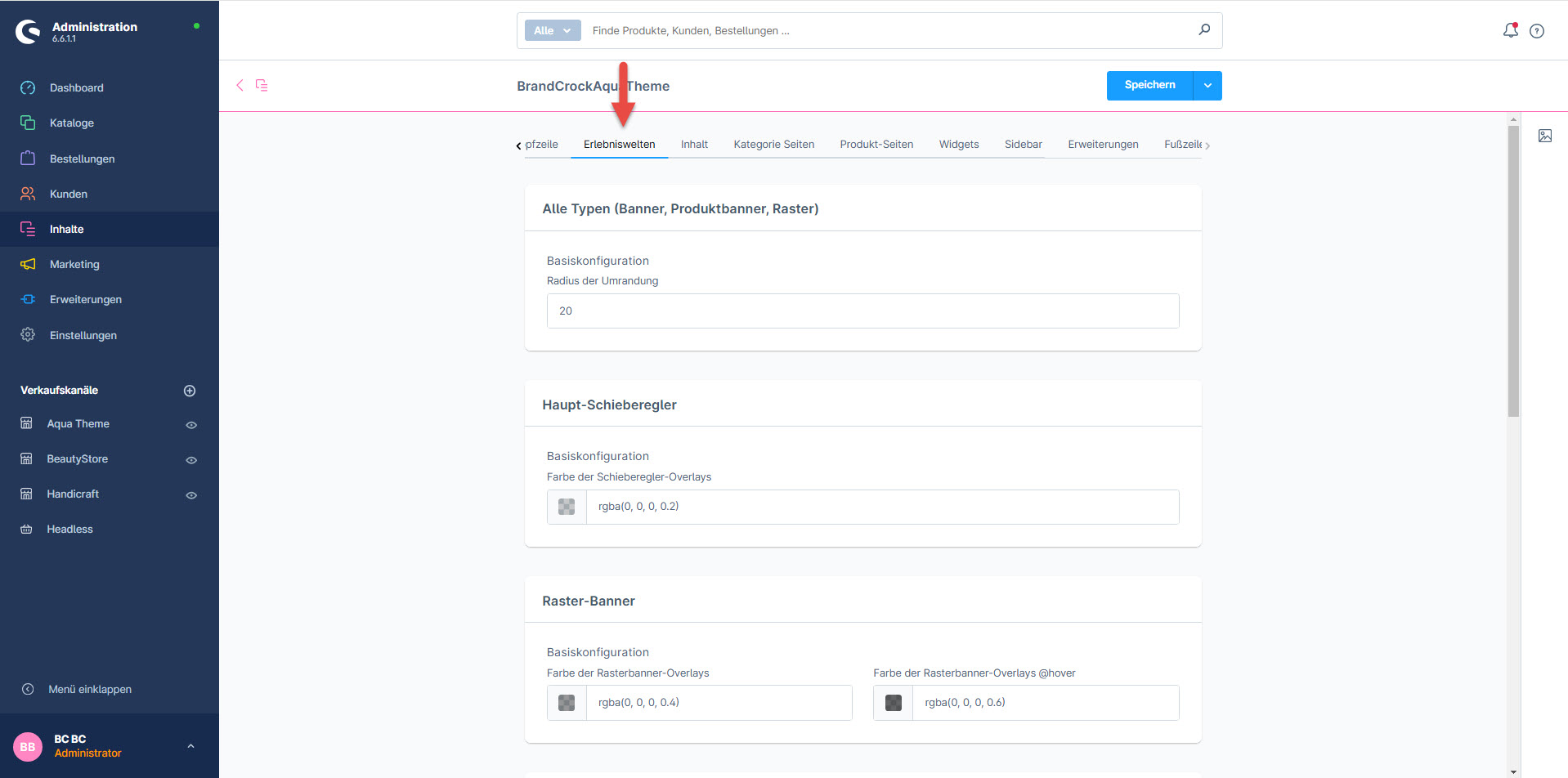Expand the Speichern button dropdown arrow
Image resolution: width=1568 pixels, height=778 pixels.
[1207, 85]
